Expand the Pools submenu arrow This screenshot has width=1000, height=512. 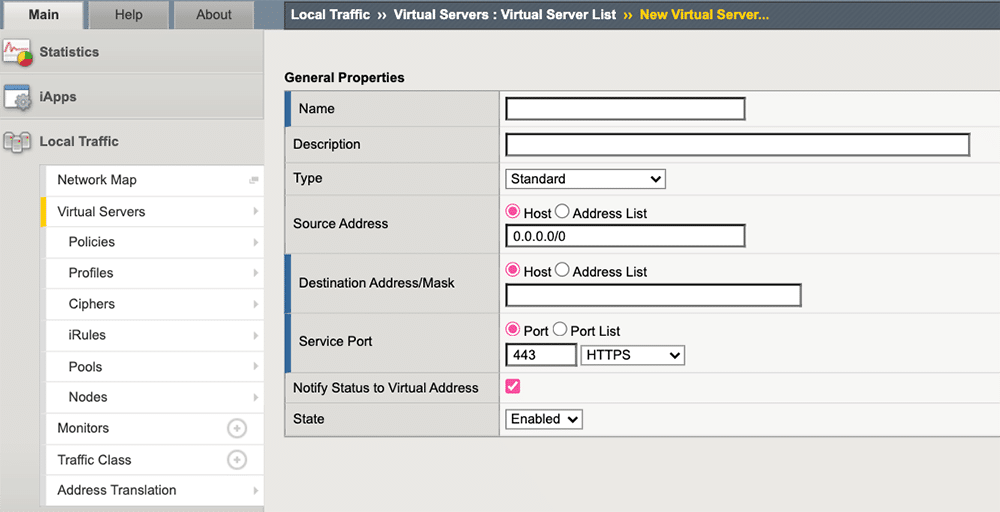click(256, 367)
